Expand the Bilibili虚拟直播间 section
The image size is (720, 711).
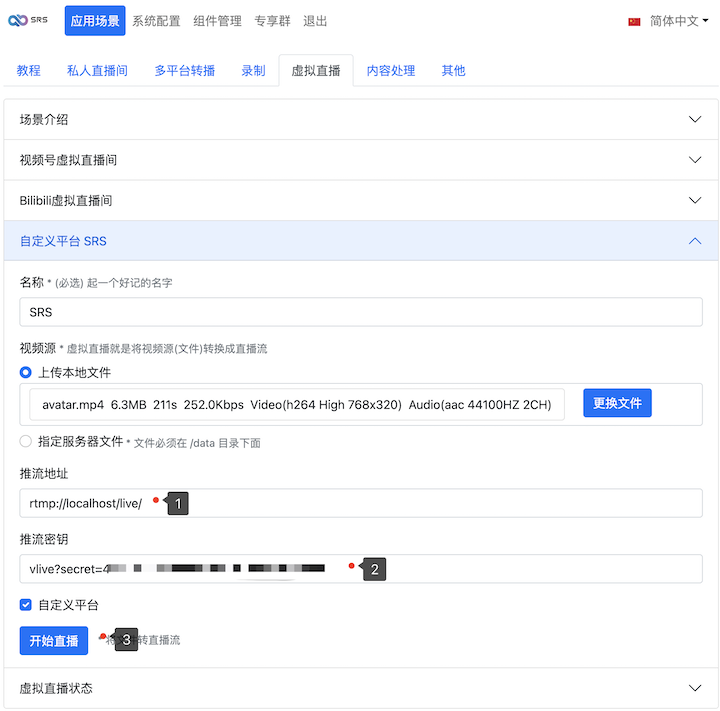coord(360,200)
